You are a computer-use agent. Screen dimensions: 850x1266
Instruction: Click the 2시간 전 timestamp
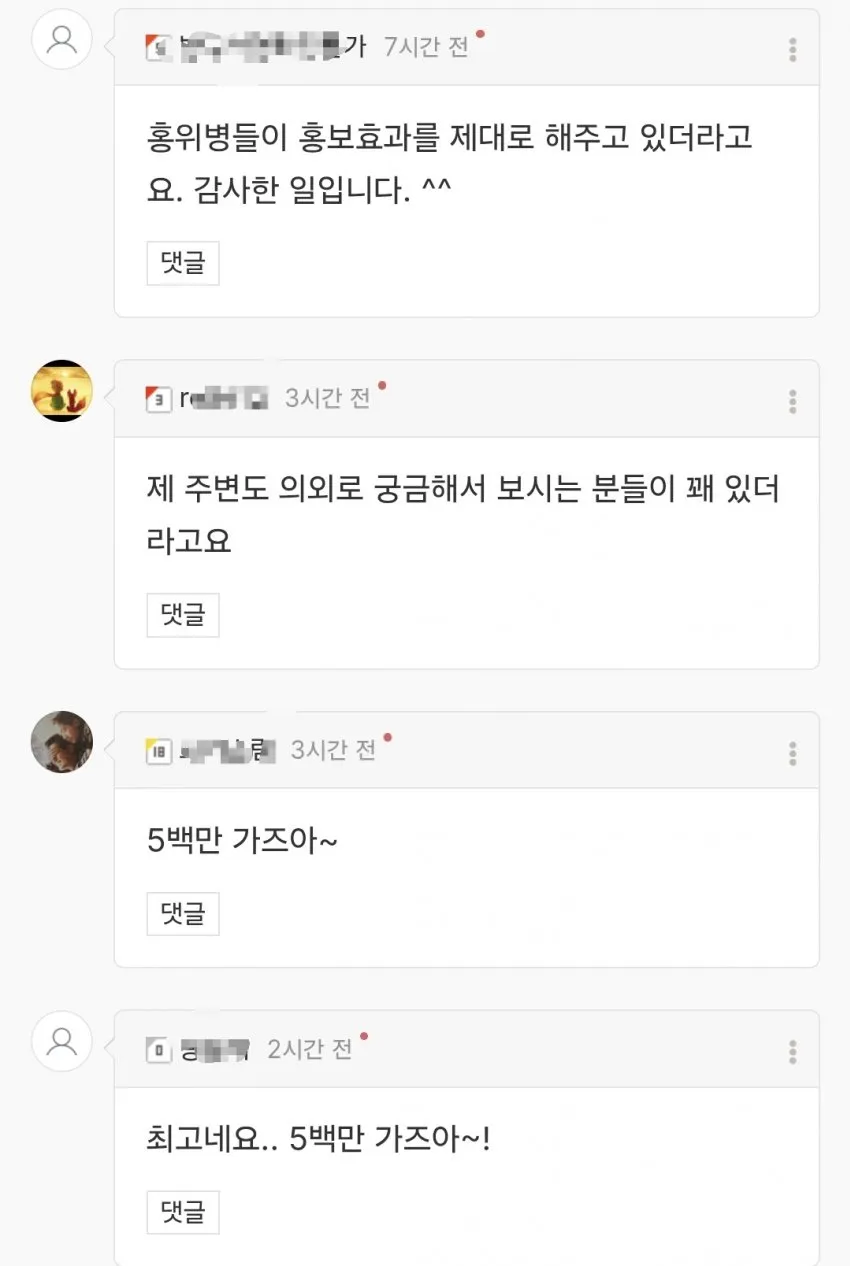pyautogui.click(x=310, y=1049)
